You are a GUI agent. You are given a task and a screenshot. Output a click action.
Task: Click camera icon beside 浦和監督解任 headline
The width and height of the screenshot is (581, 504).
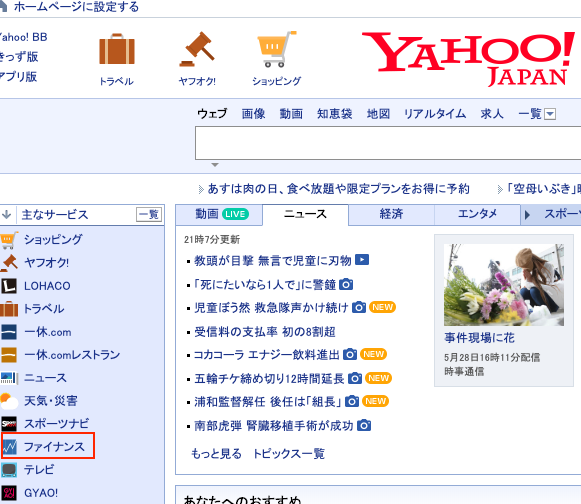coord(352,401)
